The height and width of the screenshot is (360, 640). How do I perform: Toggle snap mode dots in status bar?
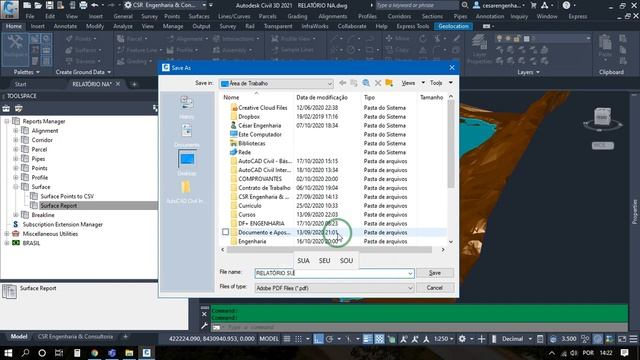point(298,339)
